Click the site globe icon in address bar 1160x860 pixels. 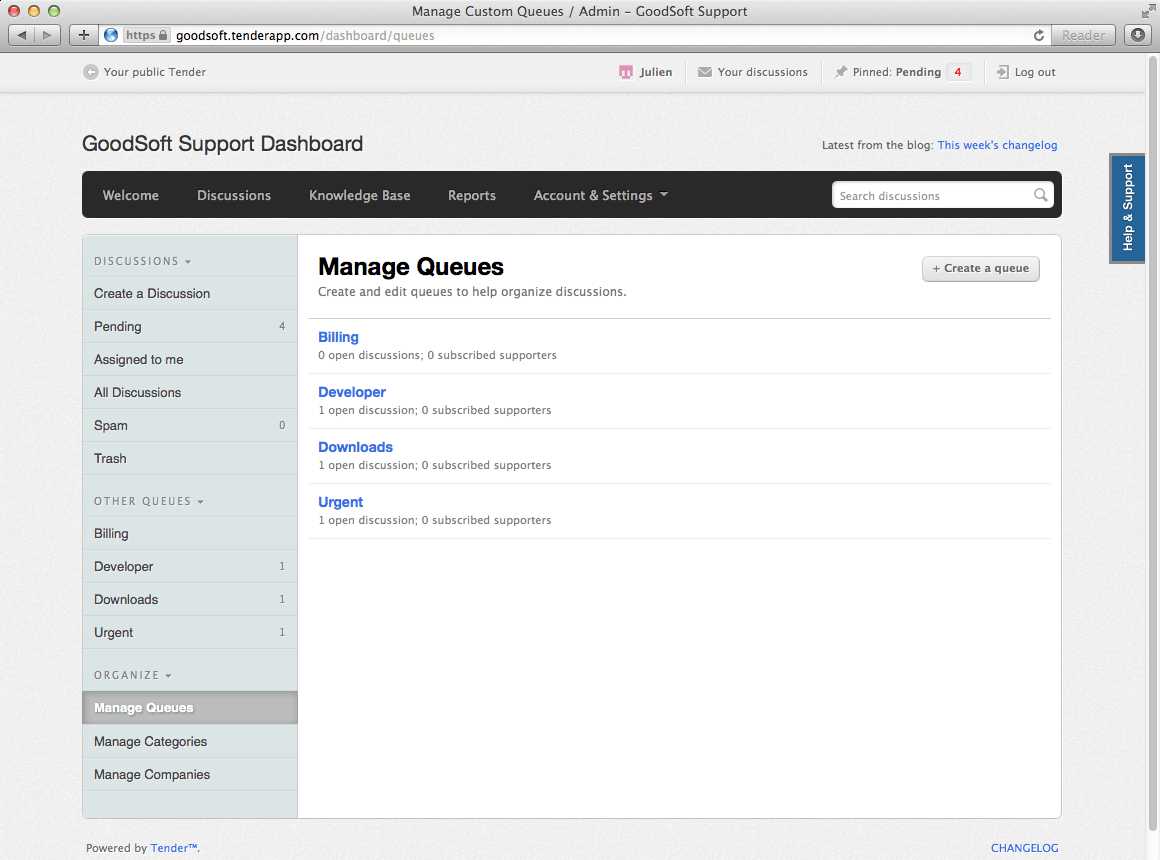111,35
